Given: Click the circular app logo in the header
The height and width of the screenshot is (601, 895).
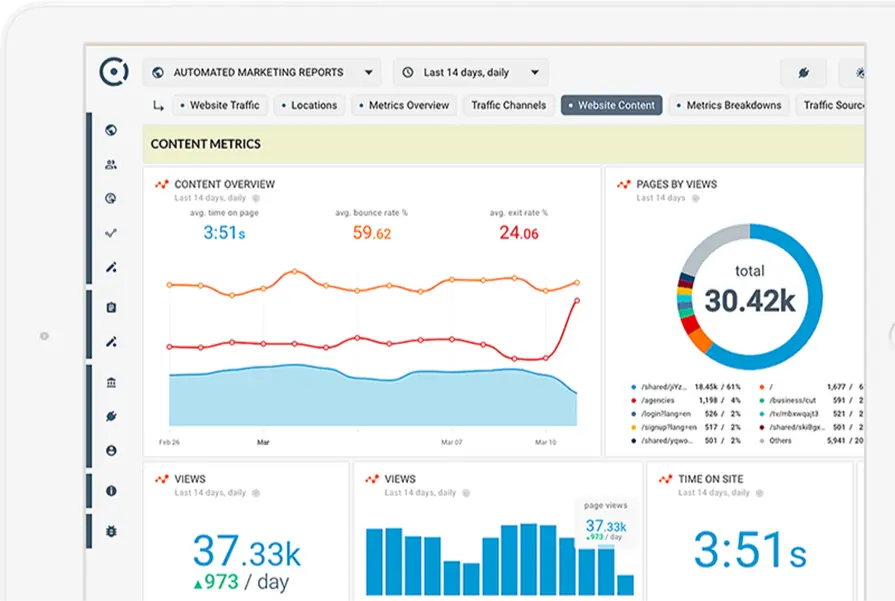Looking at the screenshot, I should (114, 72).
